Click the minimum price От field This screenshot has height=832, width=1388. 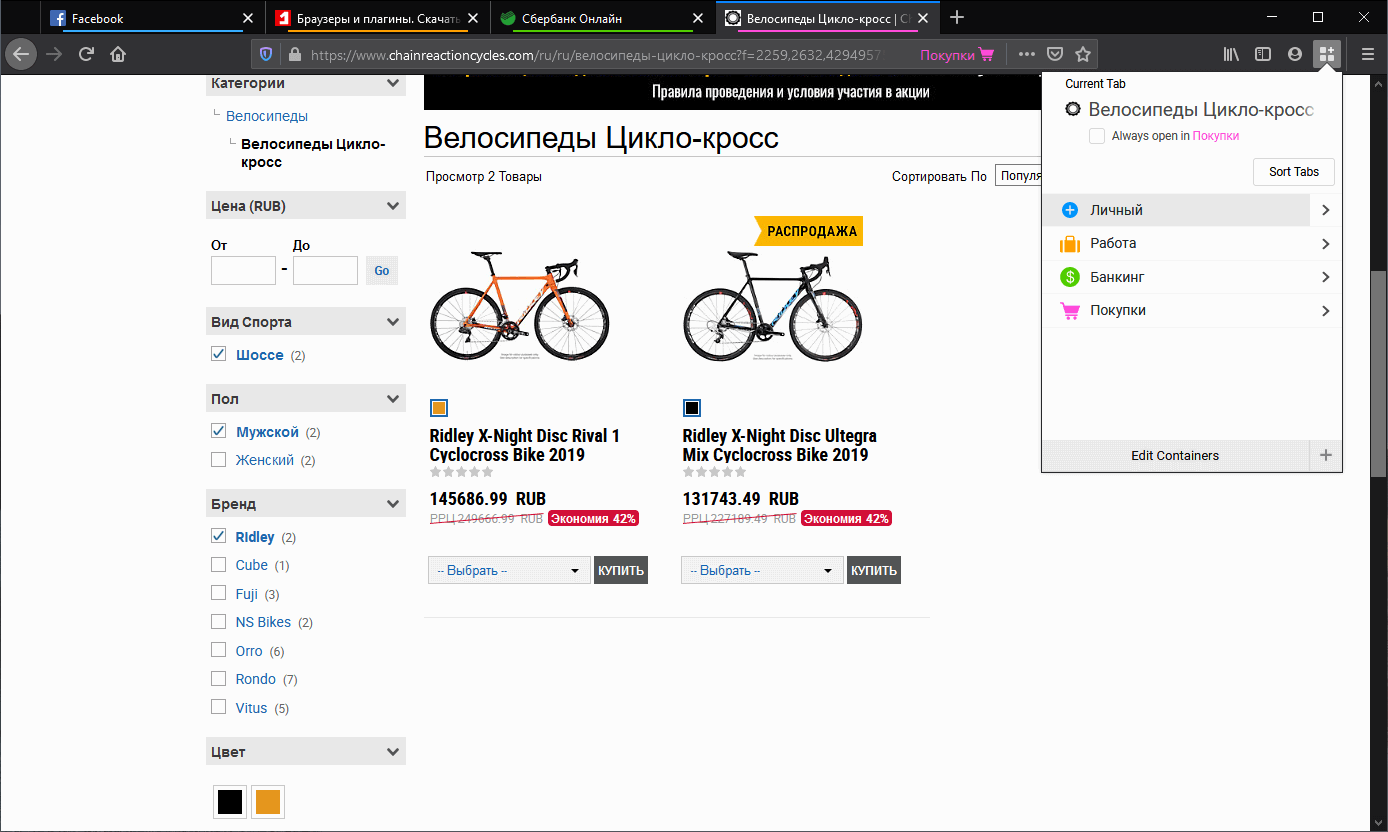coord(243,270)
